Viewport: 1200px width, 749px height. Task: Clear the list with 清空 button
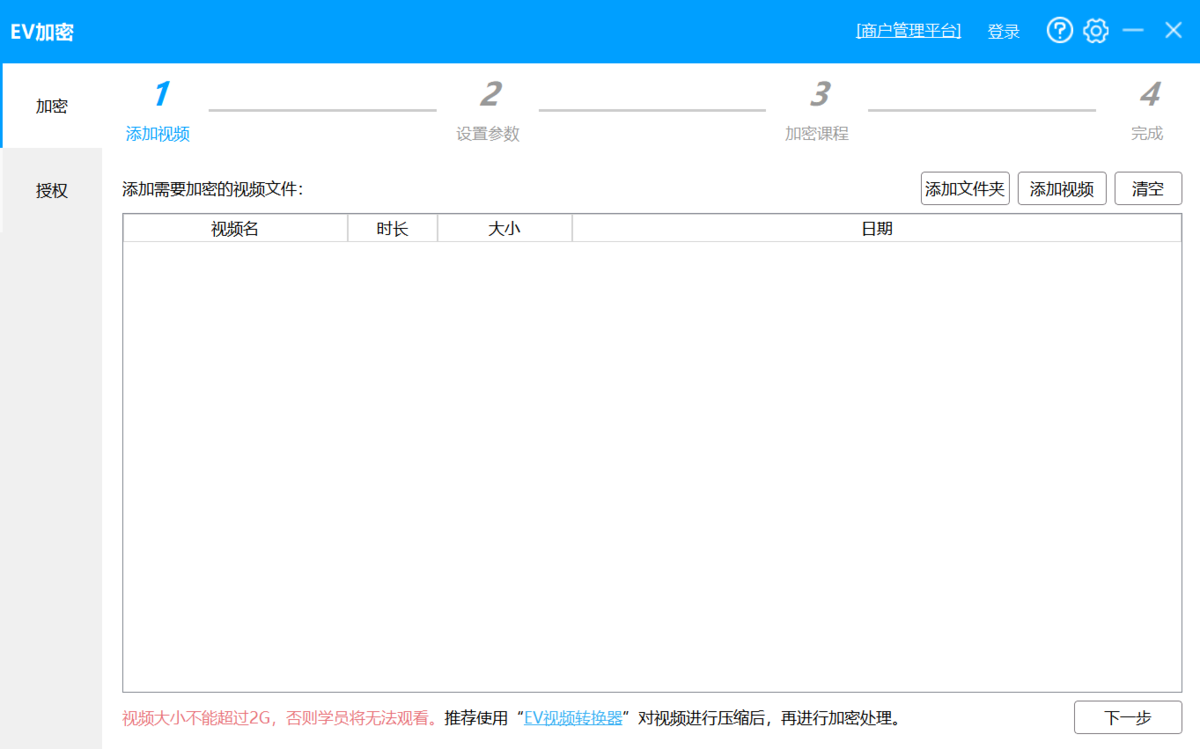1148,188
